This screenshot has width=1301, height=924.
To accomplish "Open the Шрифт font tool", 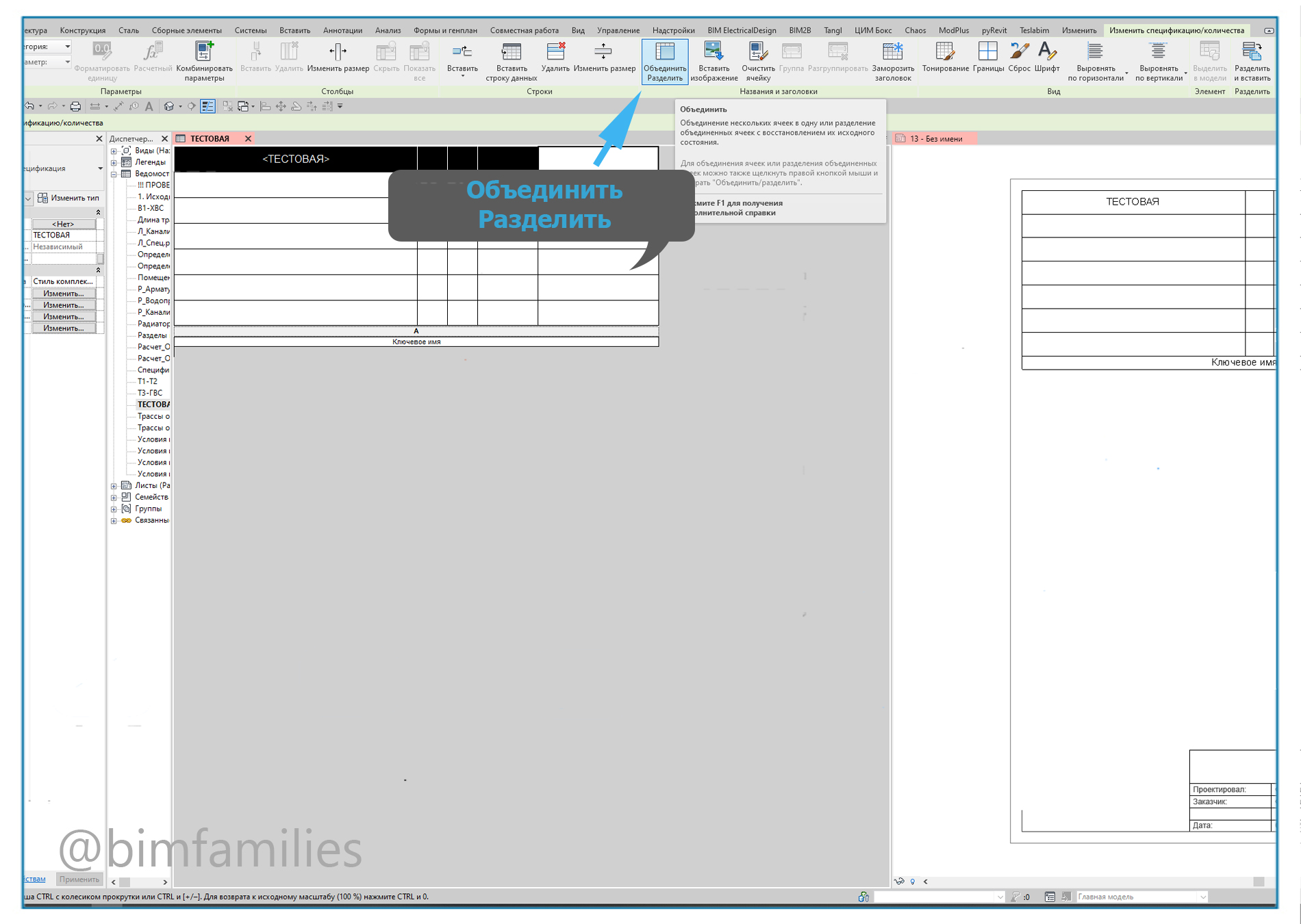I will tap(1047, 56).
